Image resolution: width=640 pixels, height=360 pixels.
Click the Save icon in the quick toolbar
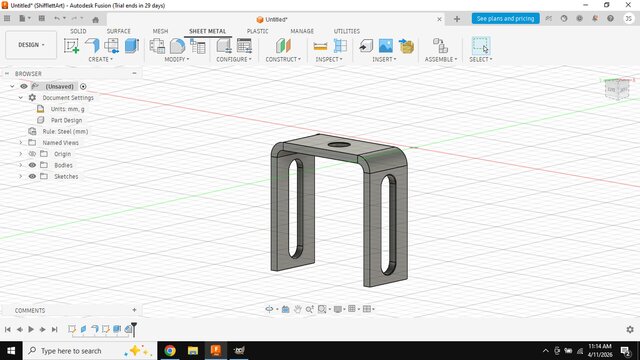click(42, 18)
